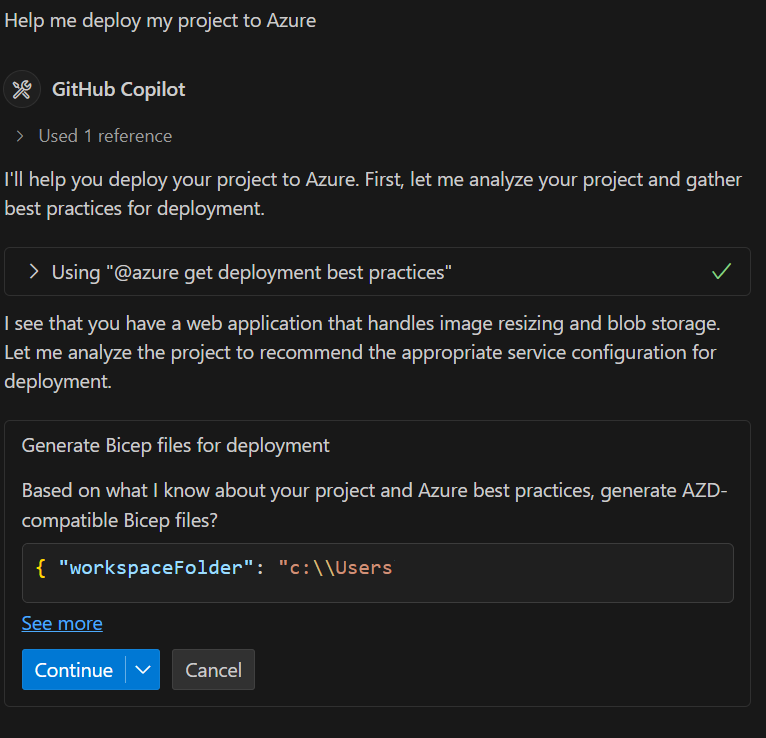
Task: Click the "GitHub Copilot" name label
Action: (x=118, y=89)
